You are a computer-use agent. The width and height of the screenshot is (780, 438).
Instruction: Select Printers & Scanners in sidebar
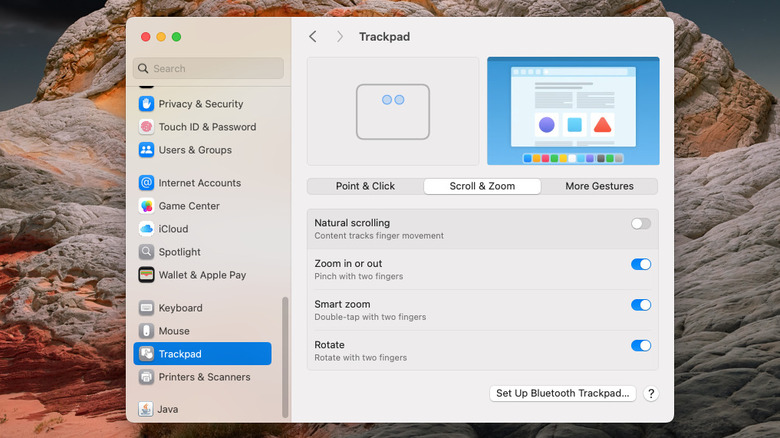[x=204, y=377]
